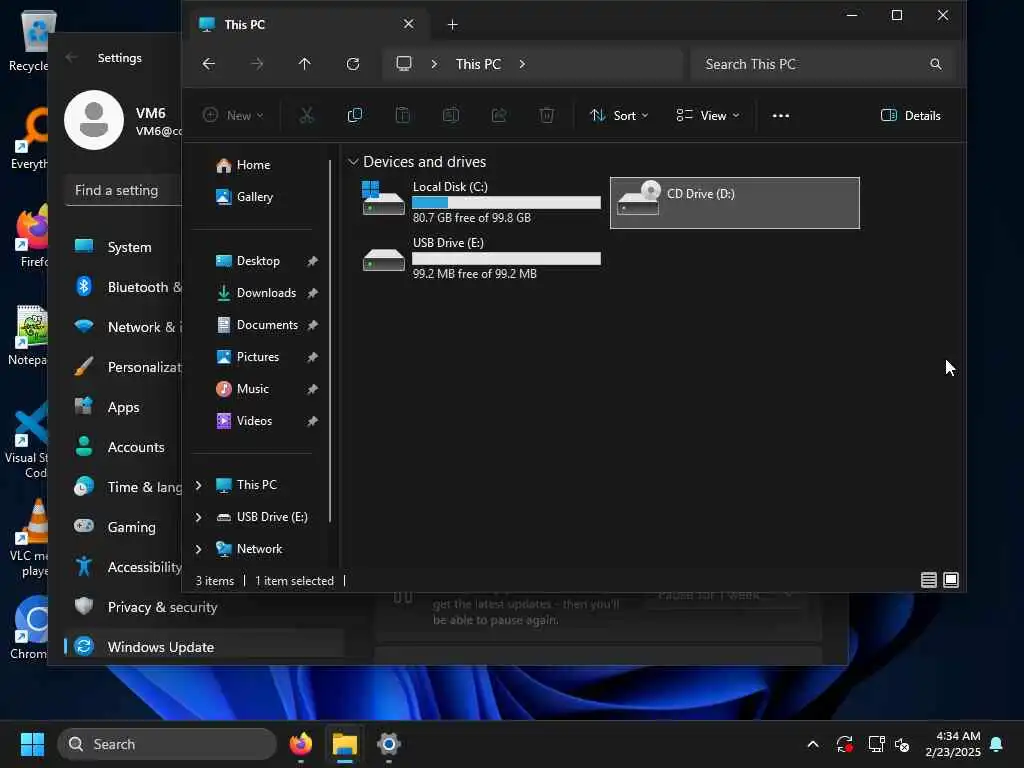1024x768 pixels.
Task: Select the Local Disk (C:) drive
Action: [x=481, y=202]
